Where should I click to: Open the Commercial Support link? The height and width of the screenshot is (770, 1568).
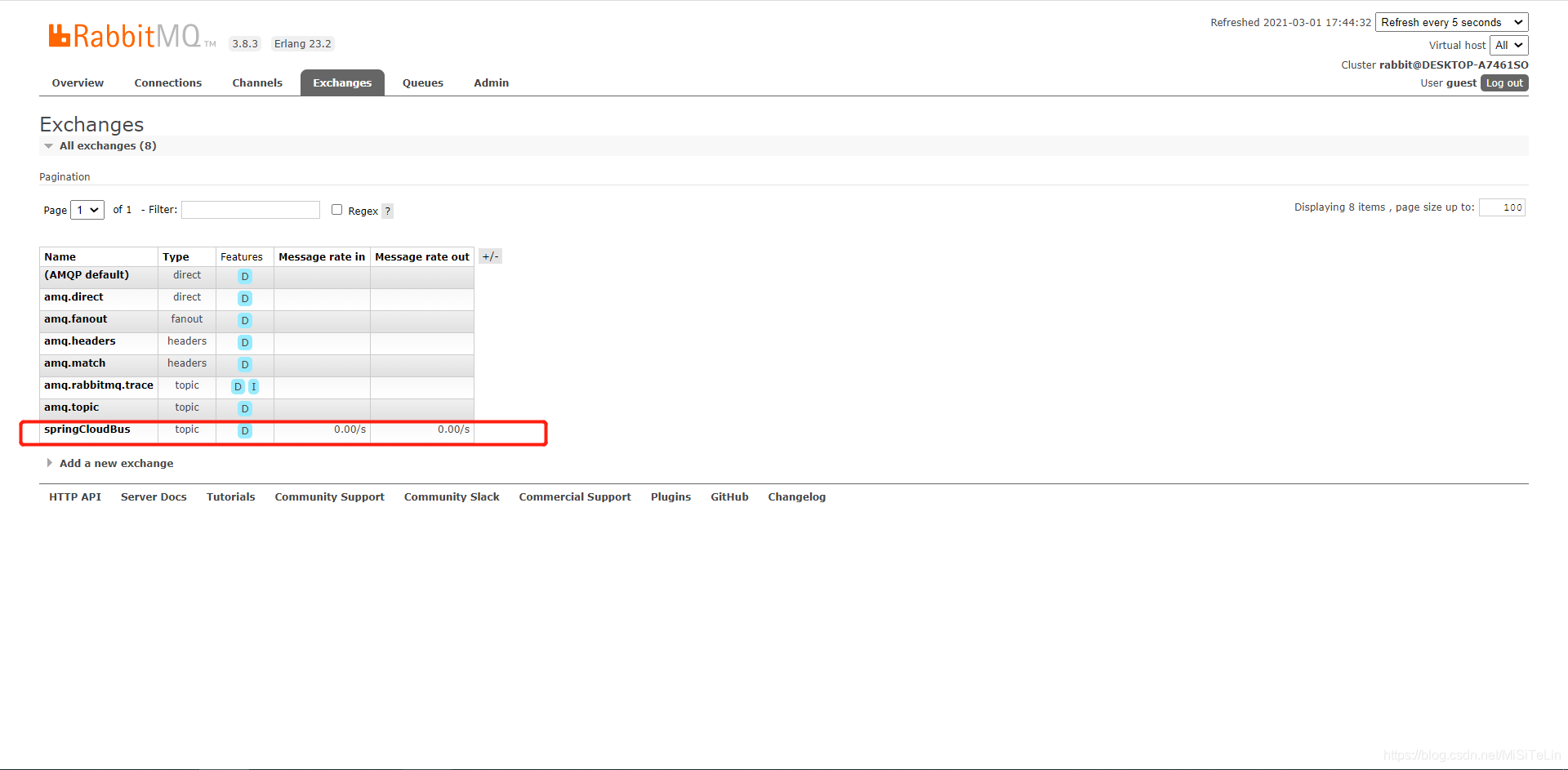575,496
